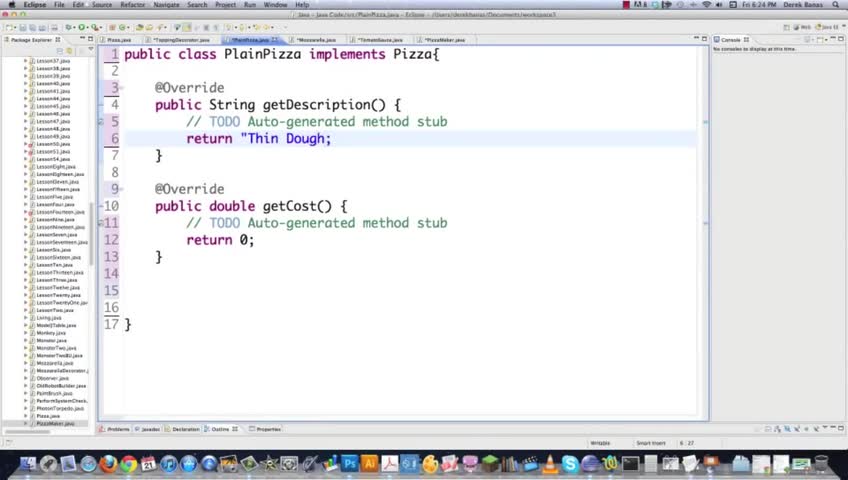Viewport: 848px width, 480px height.
Task: Open the Refactor menu
Action: 132,4
